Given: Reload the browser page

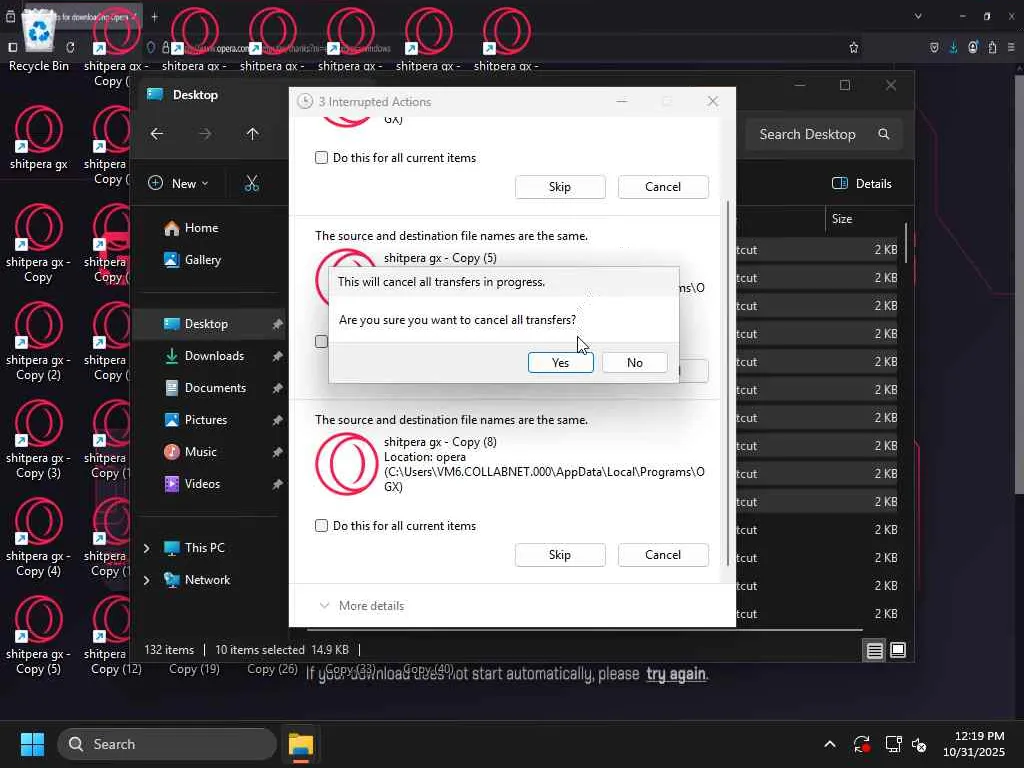Looking at the screenshot, I should point(70,47).
